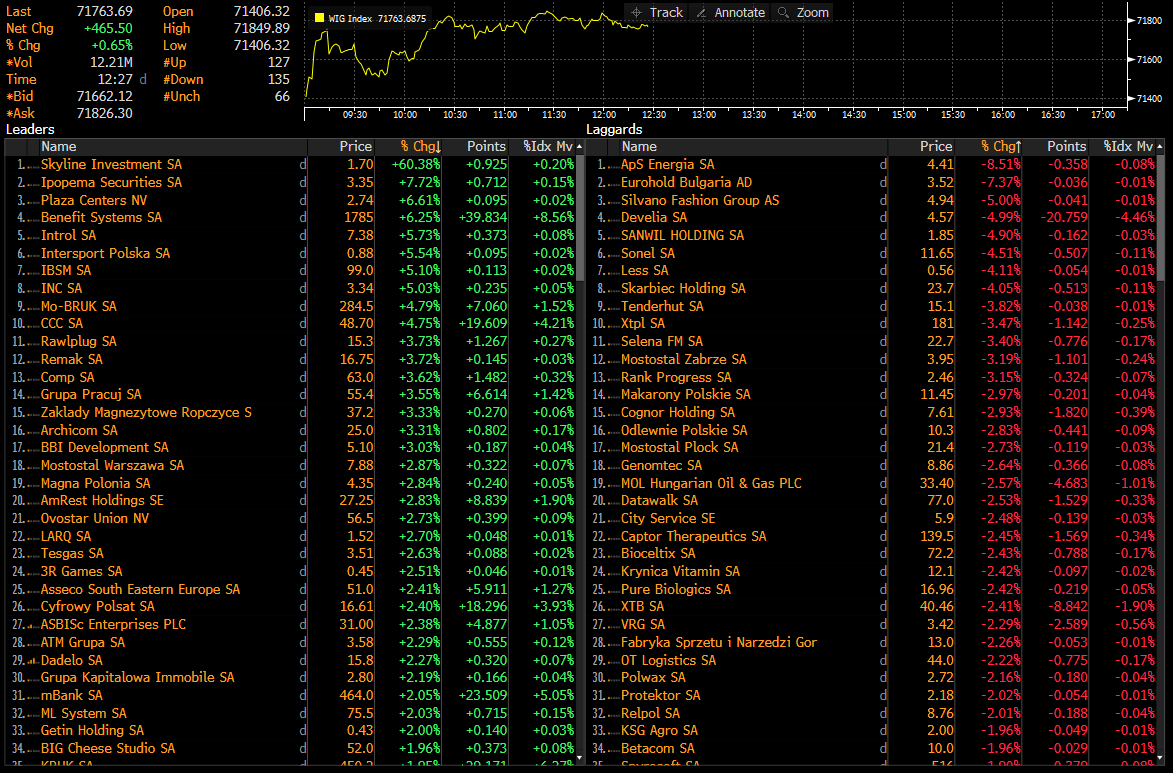The width and height of the screenshot is (1173, 773).
Task: Click the scroll-up arrow in the Laggards table
Action: point(1161,146)
